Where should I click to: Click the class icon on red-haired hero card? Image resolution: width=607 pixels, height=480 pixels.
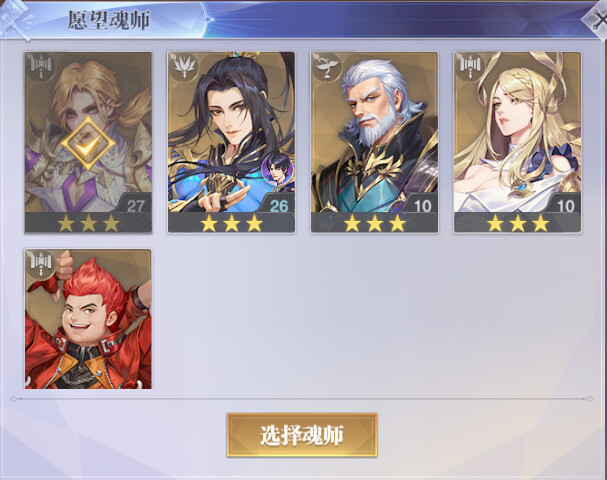41,264
